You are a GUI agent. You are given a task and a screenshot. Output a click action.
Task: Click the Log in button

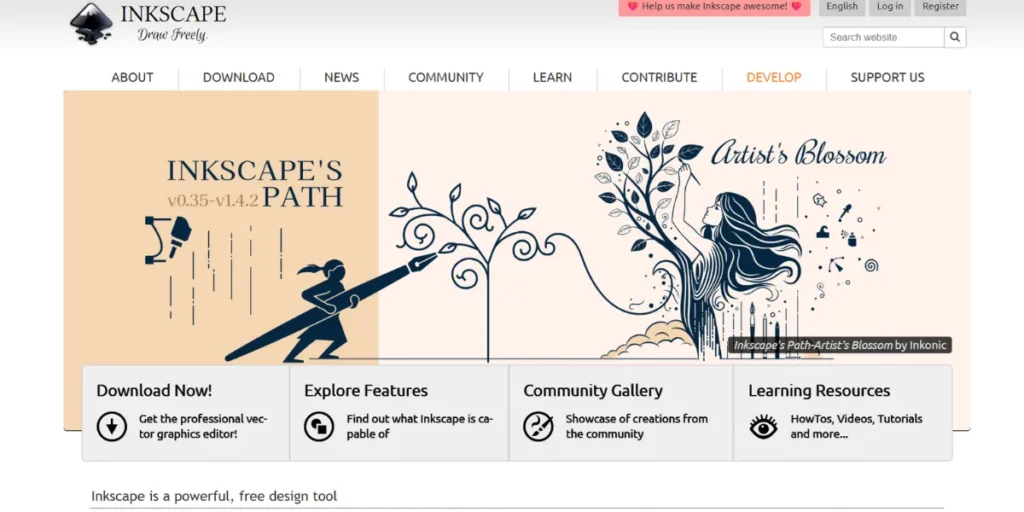(889, 7)
